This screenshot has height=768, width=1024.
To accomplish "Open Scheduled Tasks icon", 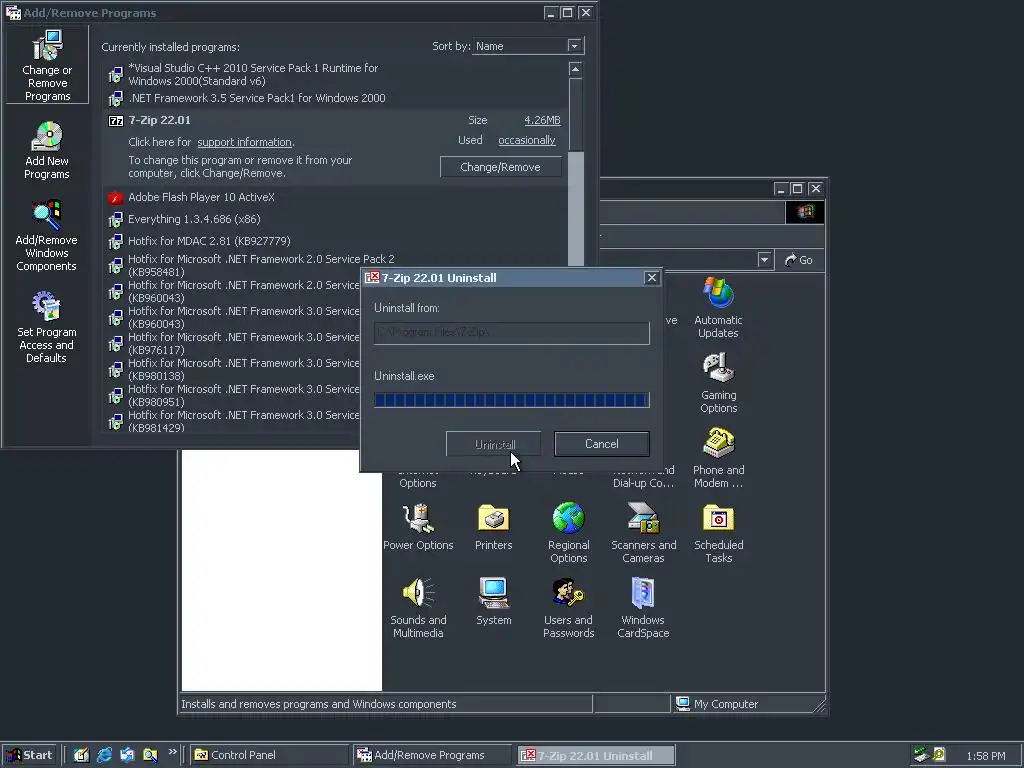I will [x=718, y=533].
